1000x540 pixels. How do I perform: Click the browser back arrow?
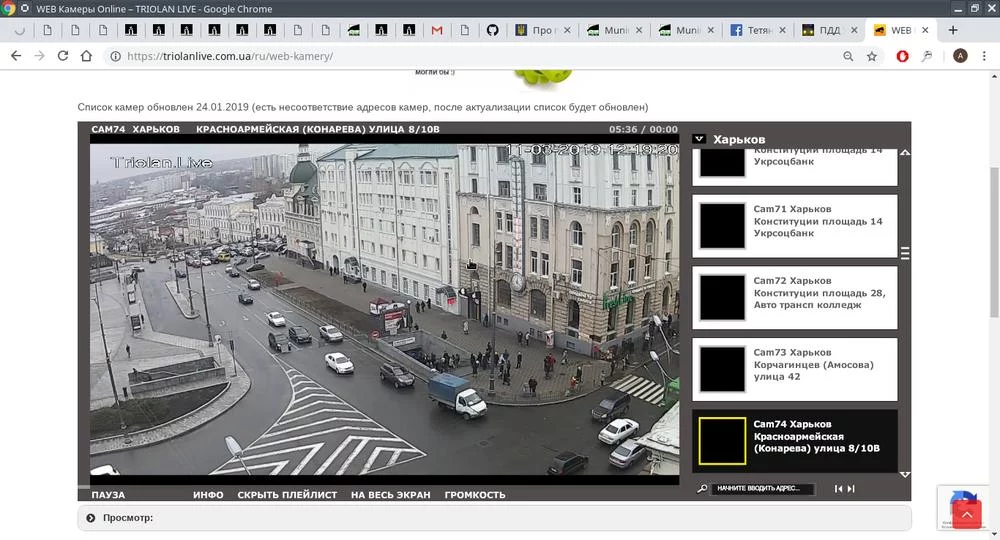tap(15, 56)
